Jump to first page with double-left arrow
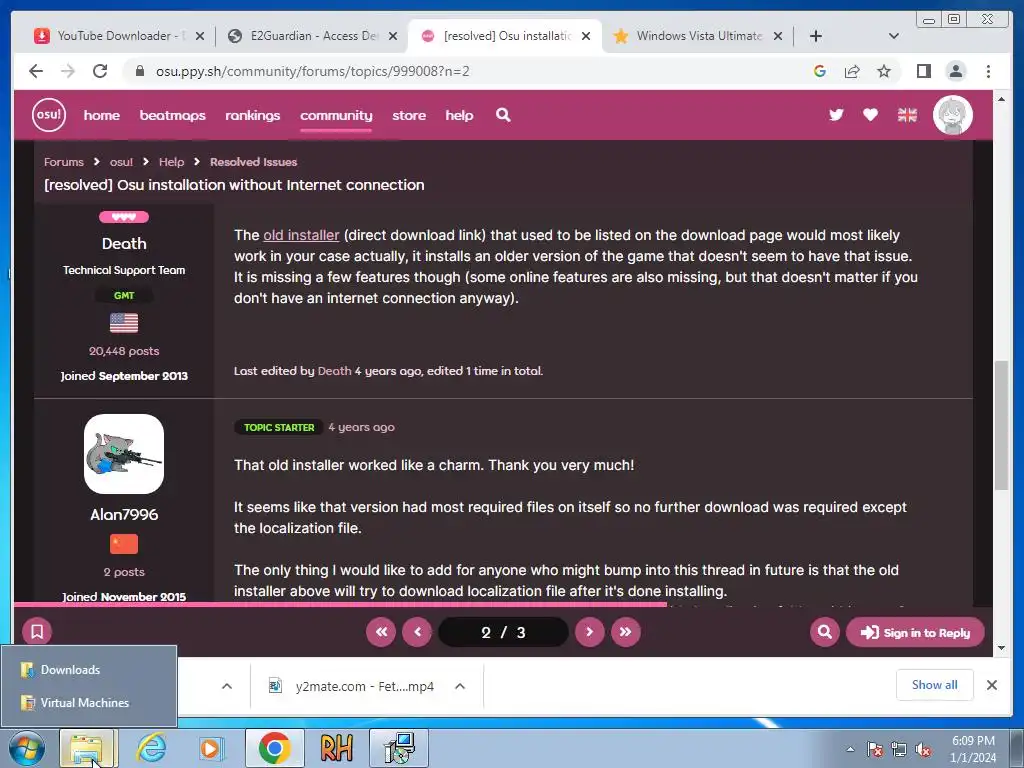The width and height of the screenshot is (1024, 768). pyautogui.click(x=381, y=632)
